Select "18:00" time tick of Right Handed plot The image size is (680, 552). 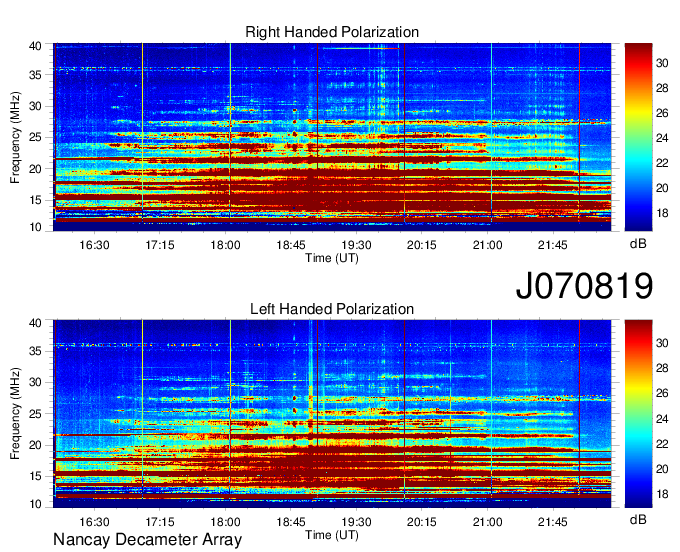tap(226, 245)
